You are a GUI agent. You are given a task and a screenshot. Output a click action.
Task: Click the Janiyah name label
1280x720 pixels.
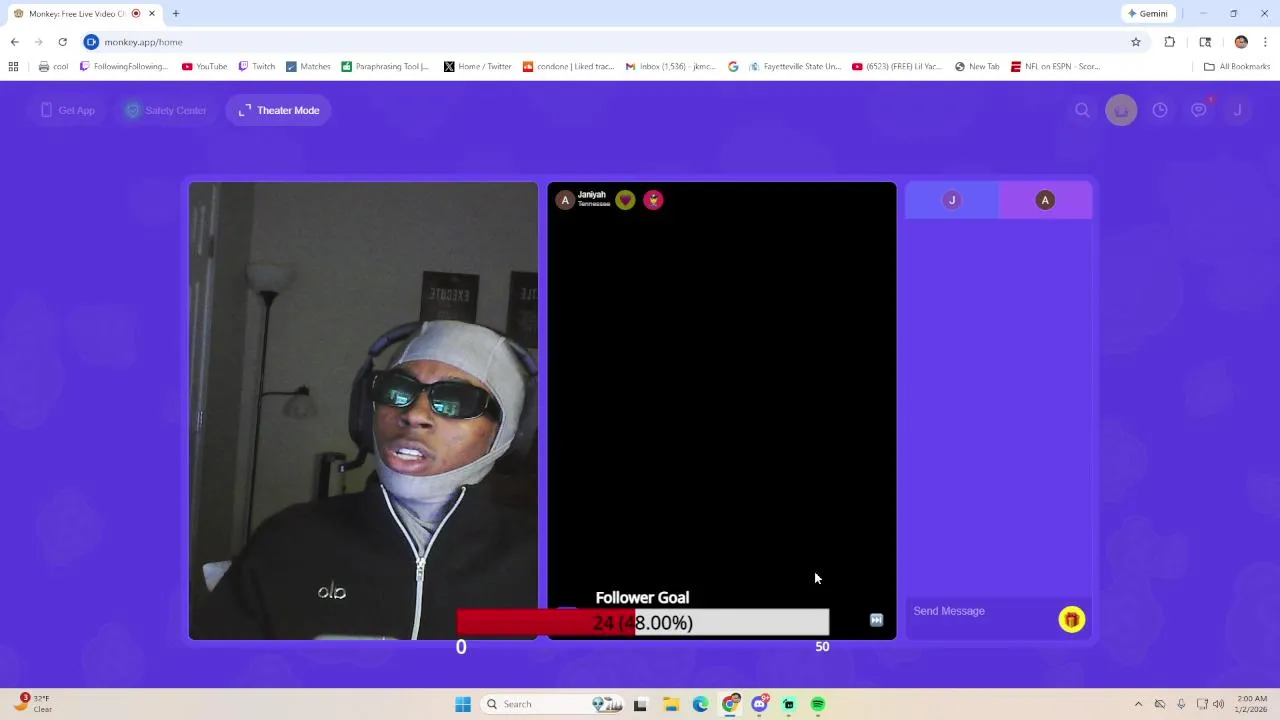tap(592, 195)
